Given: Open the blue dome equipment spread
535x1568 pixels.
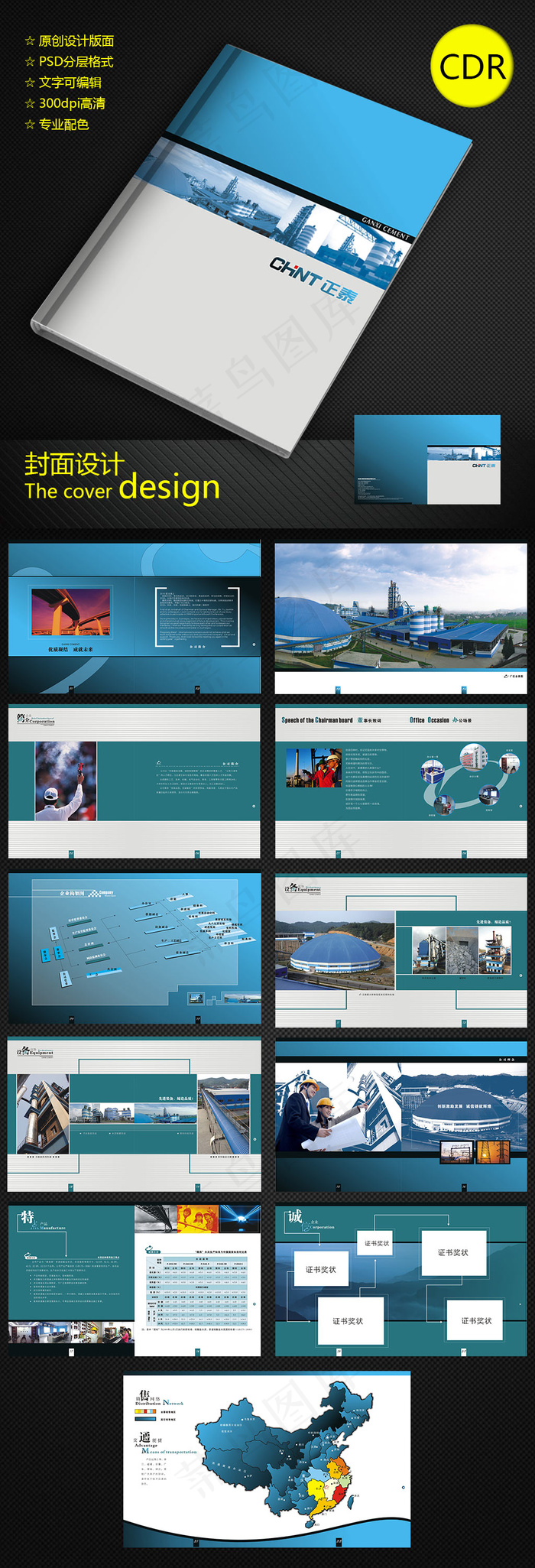Looking at the screenshot, I should point(400,950).
